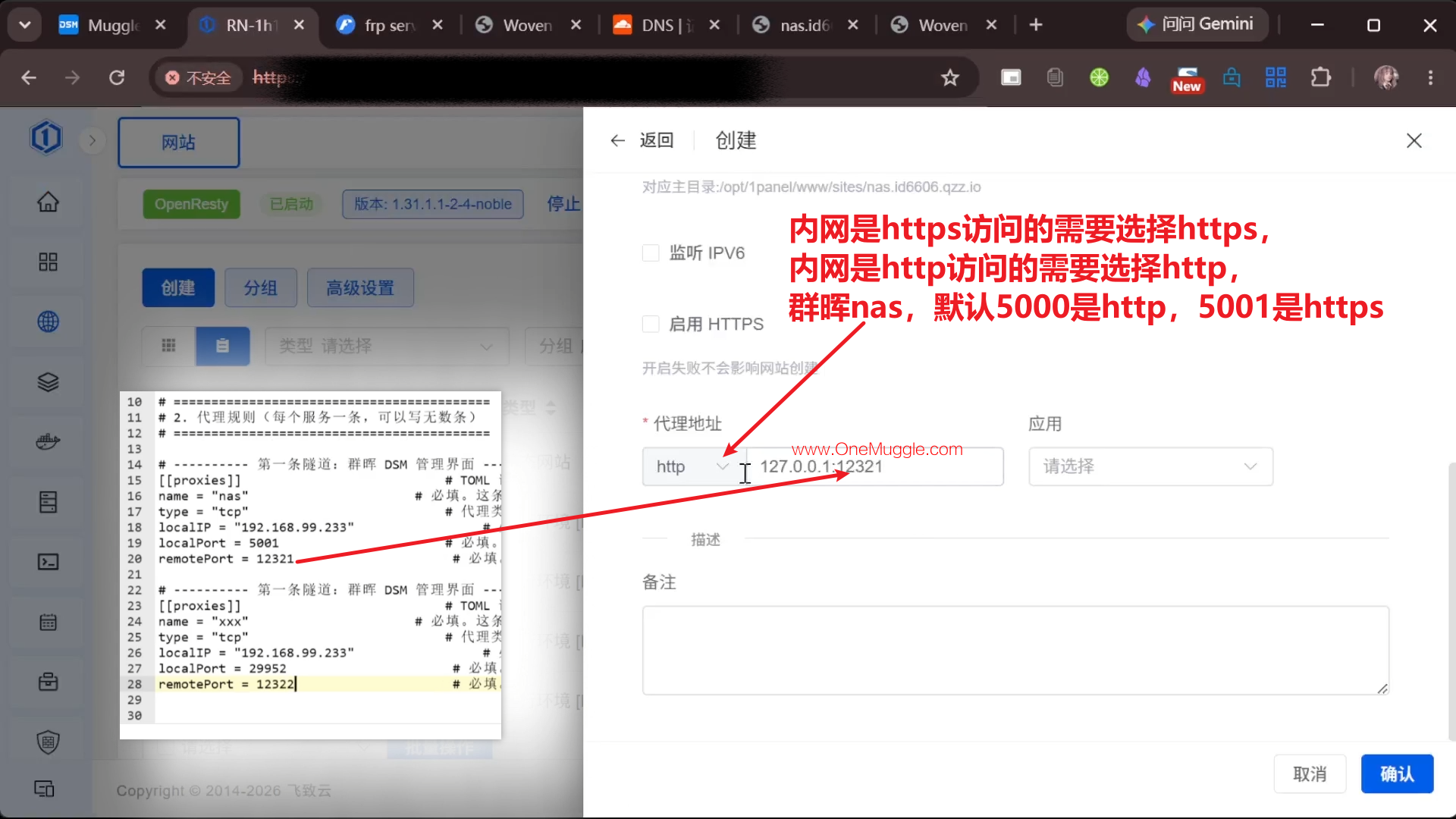Image resolution: width=1456 pixels, height=819 pixels.
Task: Click the 确认 confirm button
Action: point(1397,773)
